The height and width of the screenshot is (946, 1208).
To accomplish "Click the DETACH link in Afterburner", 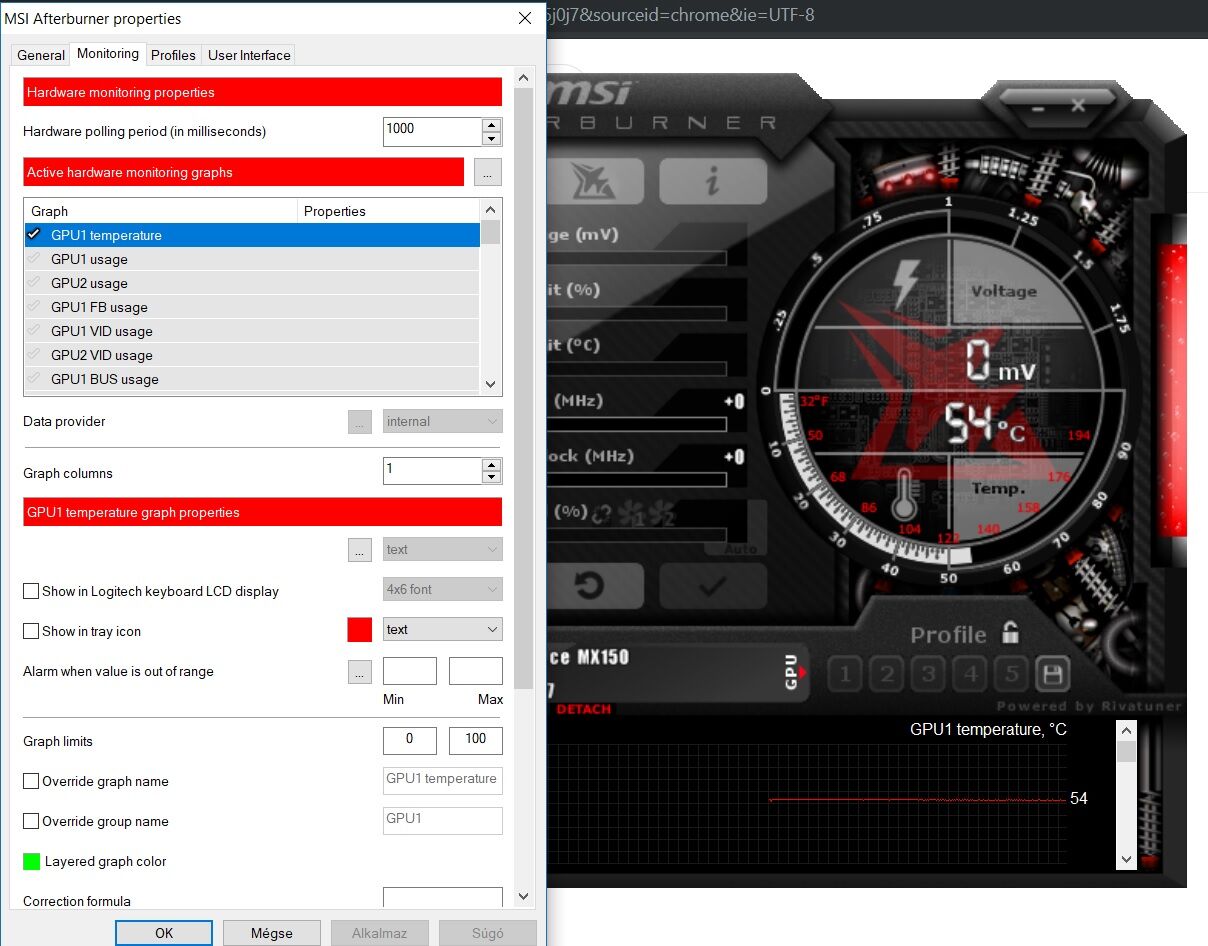I will (x=584, y=709).
